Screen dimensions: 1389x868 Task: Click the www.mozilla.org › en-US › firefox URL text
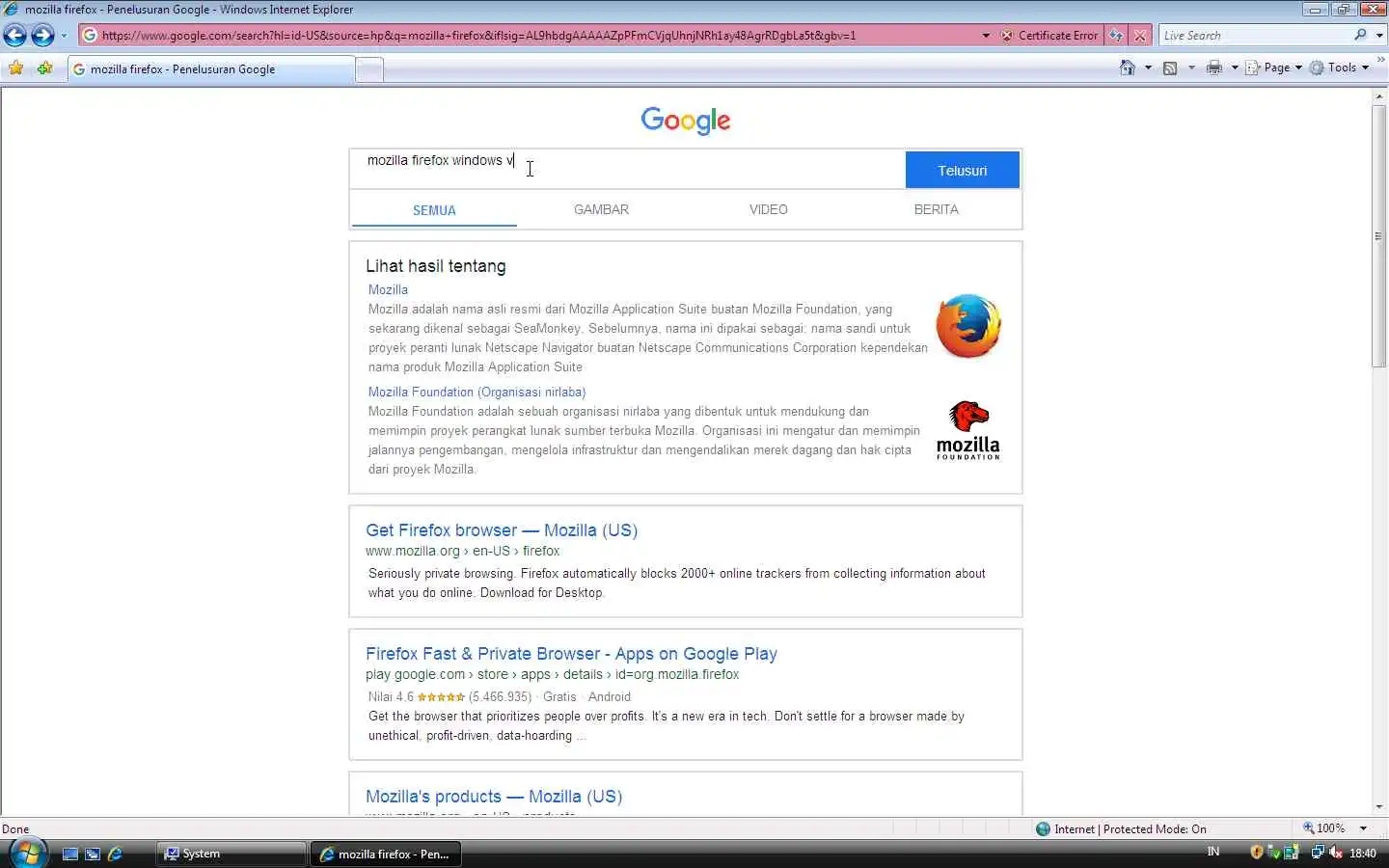pyautogui.click(x=462, y=551)
